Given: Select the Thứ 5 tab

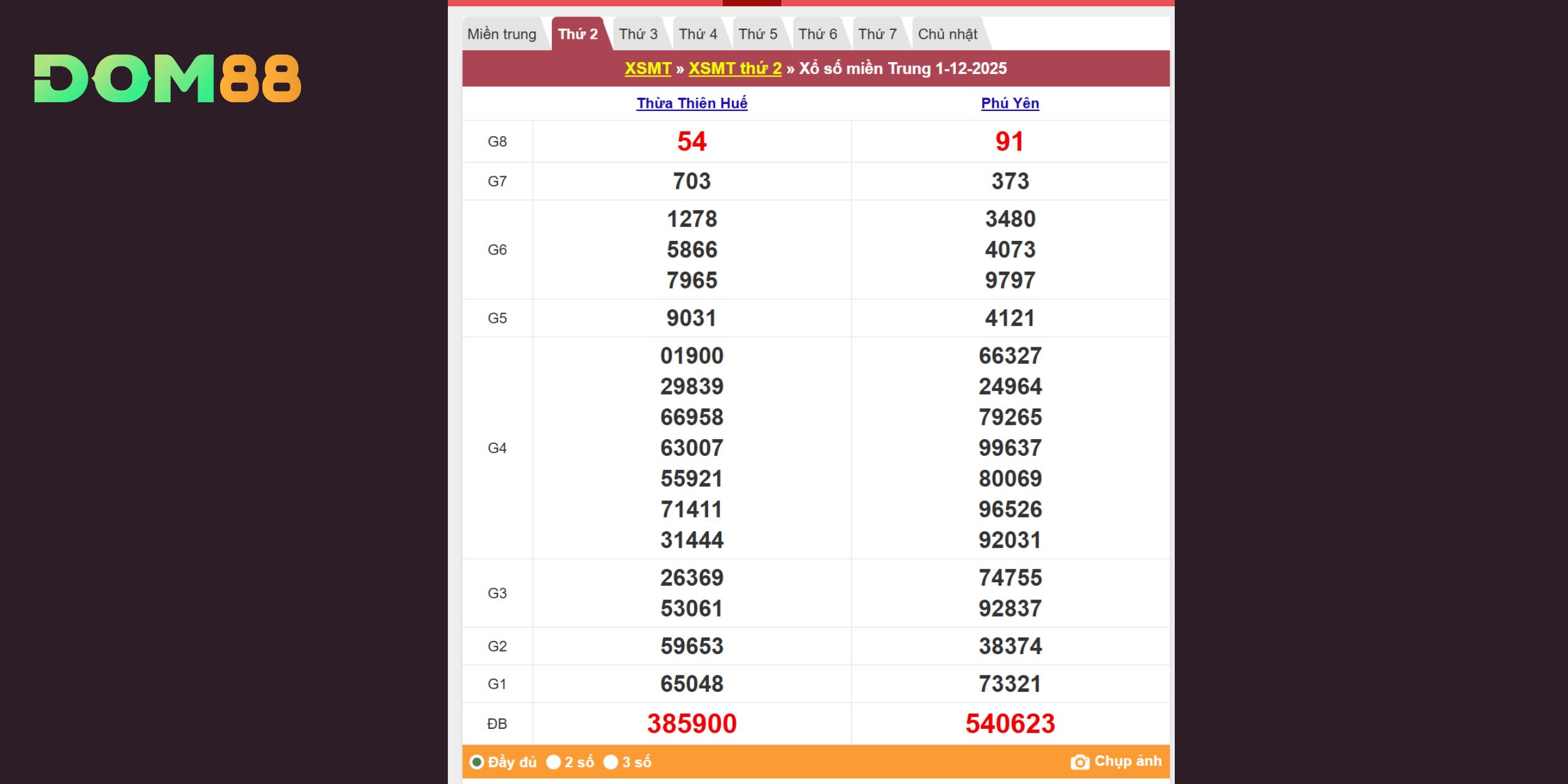Looking at the screenshot, I should tap(758, 34).
